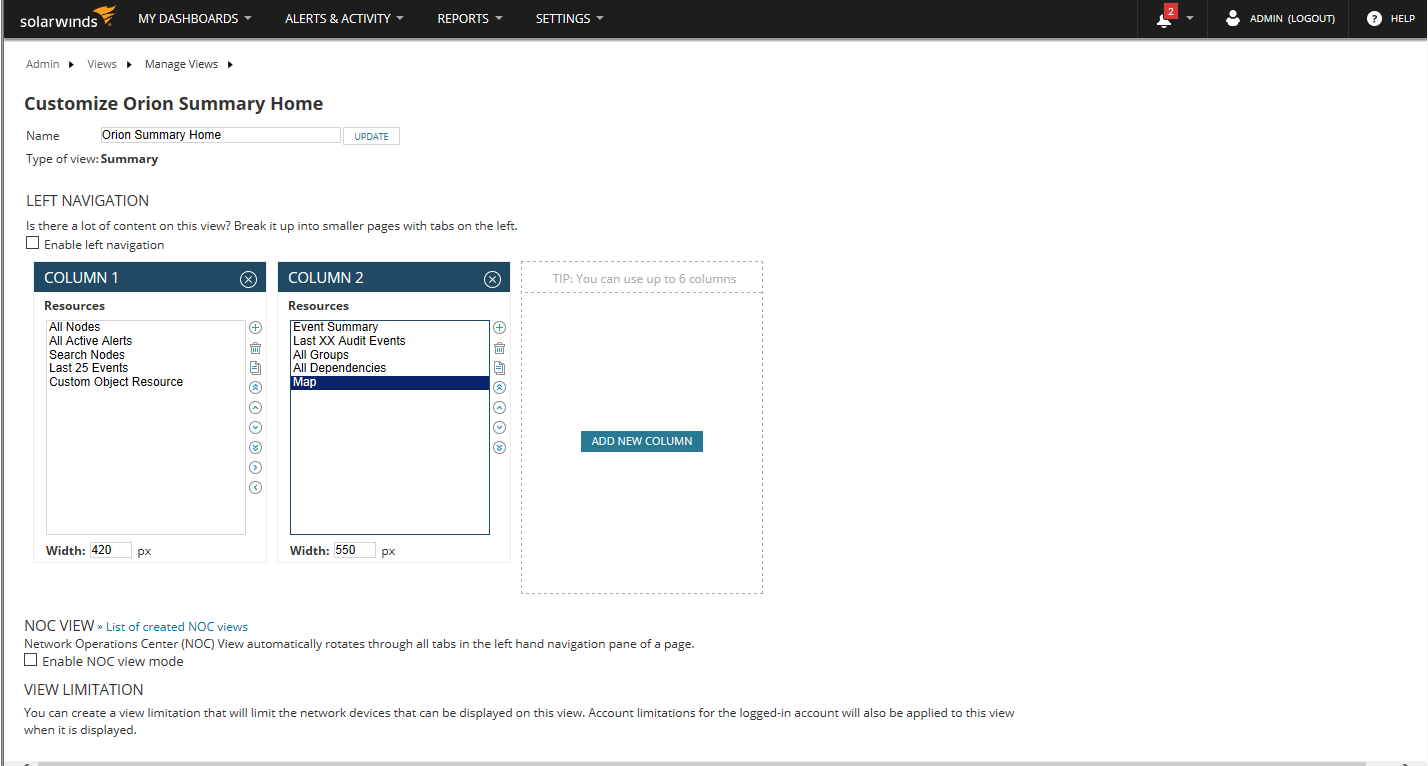Click the Help question mark icon

(x=1374, y=18)
